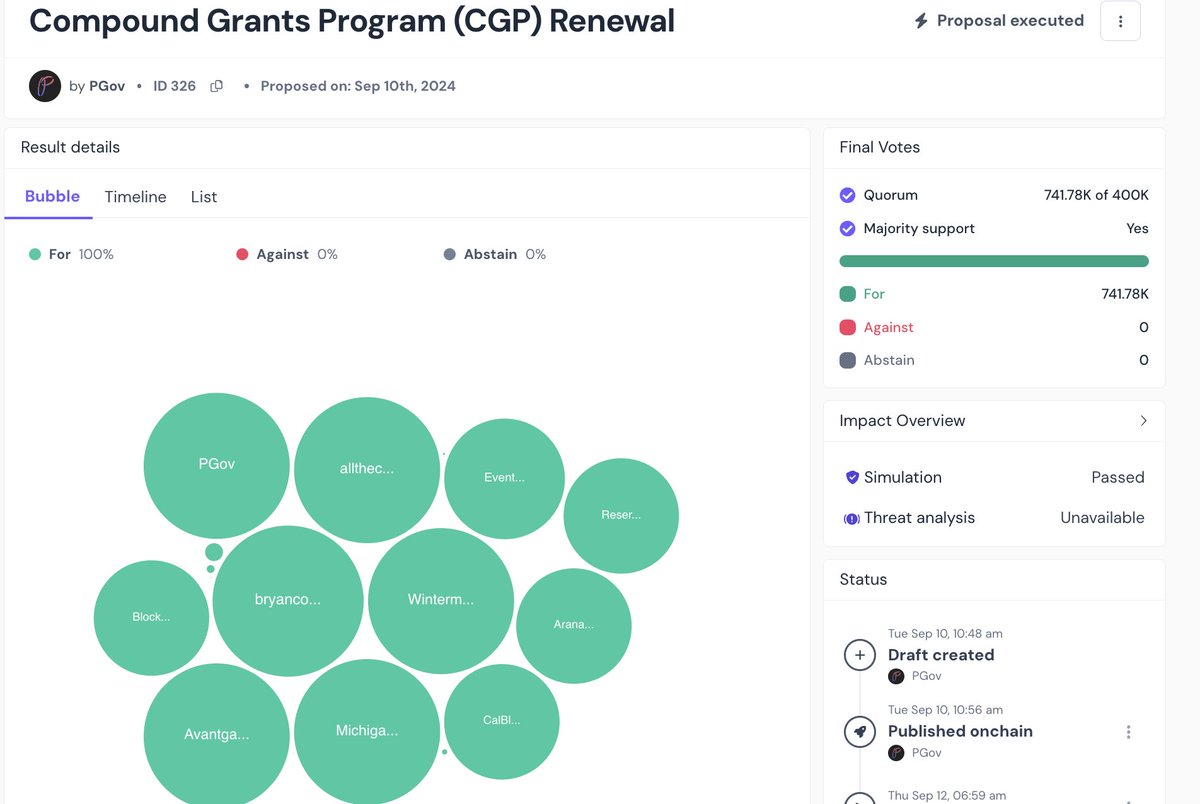Click PGov avatar under Draft created

point(896,676)
